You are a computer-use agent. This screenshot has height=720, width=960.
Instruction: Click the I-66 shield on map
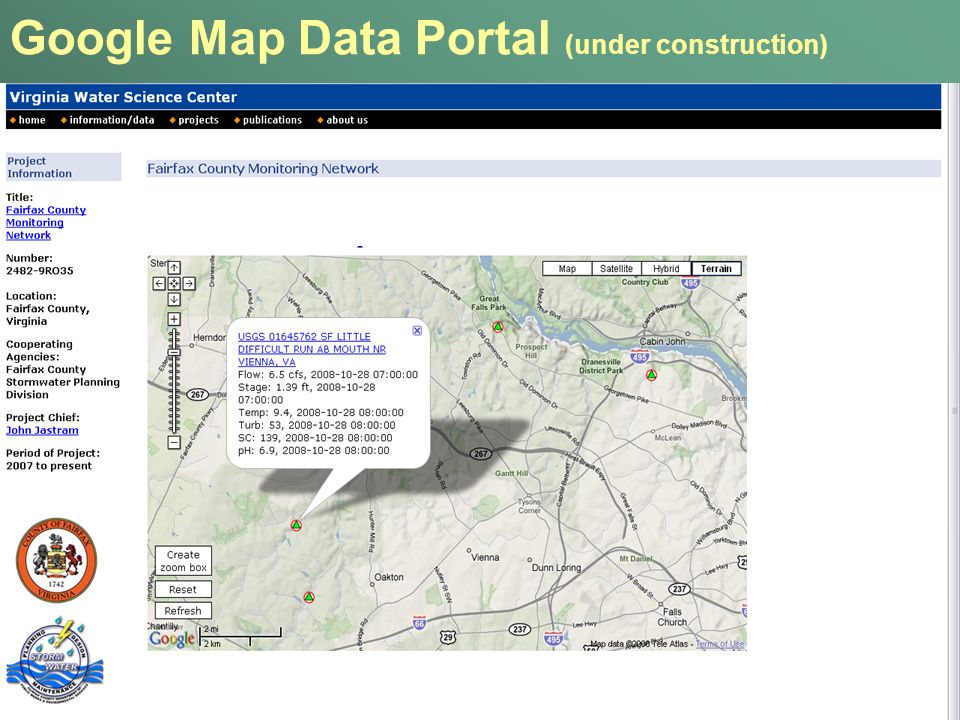(x=419, y=623)
